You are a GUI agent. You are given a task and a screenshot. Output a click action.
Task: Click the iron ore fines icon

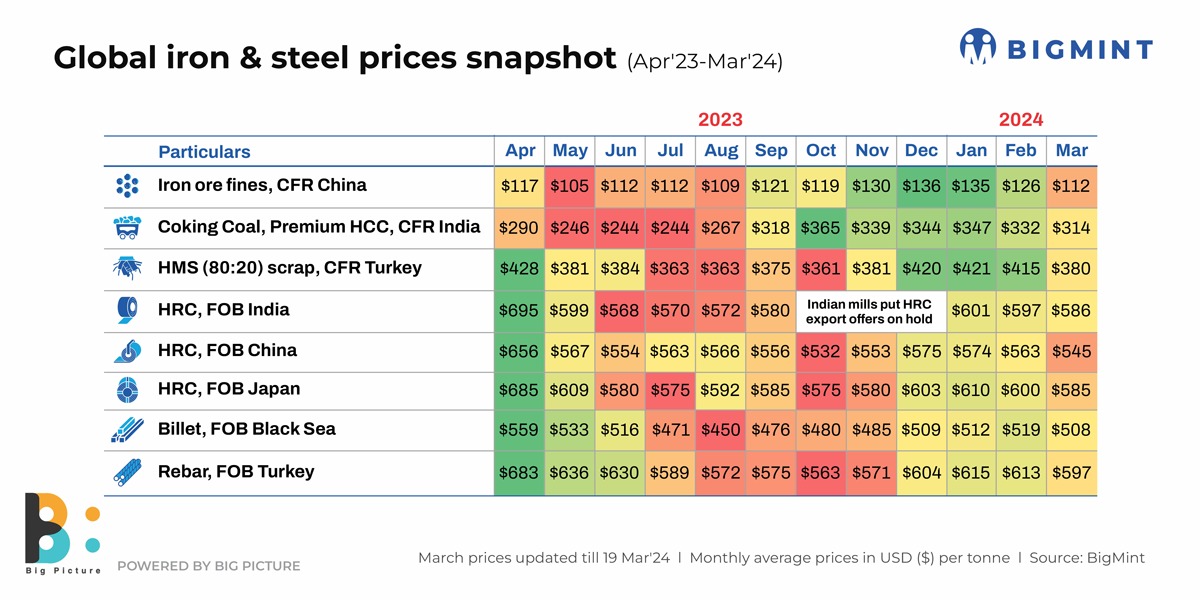(x=127, y=186)
